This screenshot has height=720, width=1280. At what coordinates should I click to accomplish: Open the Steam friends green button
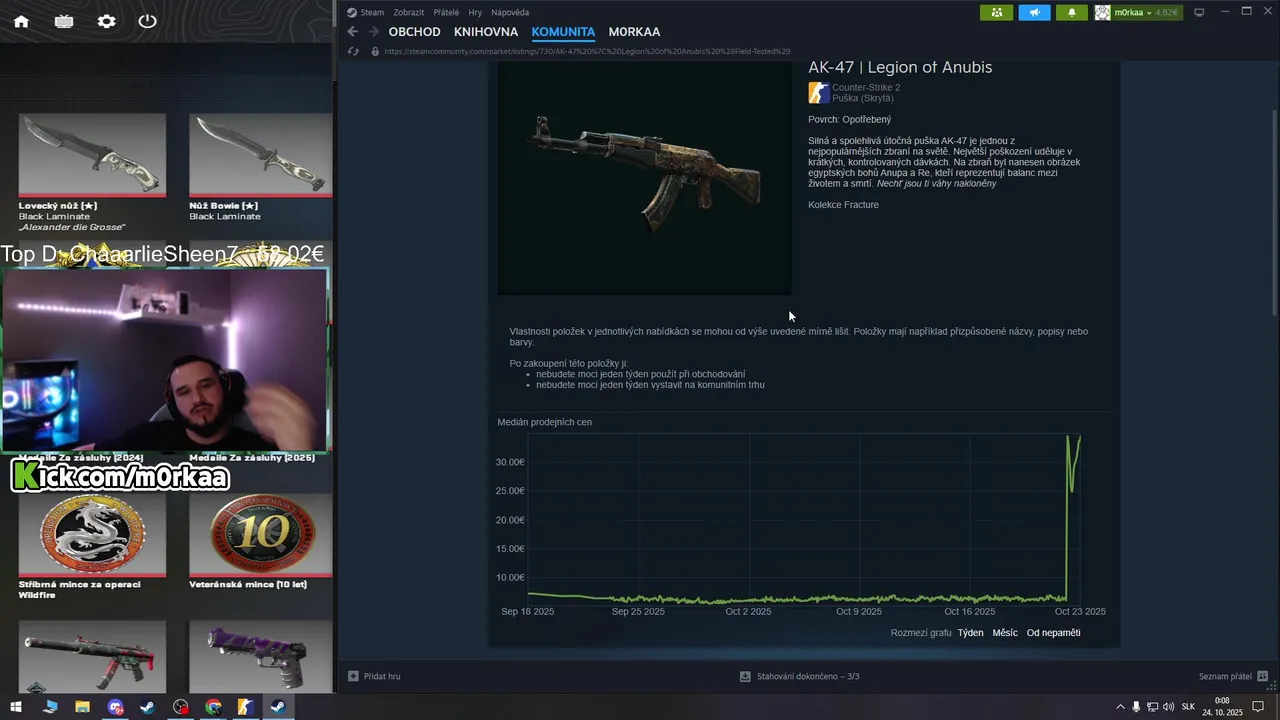tap(996, 12)
